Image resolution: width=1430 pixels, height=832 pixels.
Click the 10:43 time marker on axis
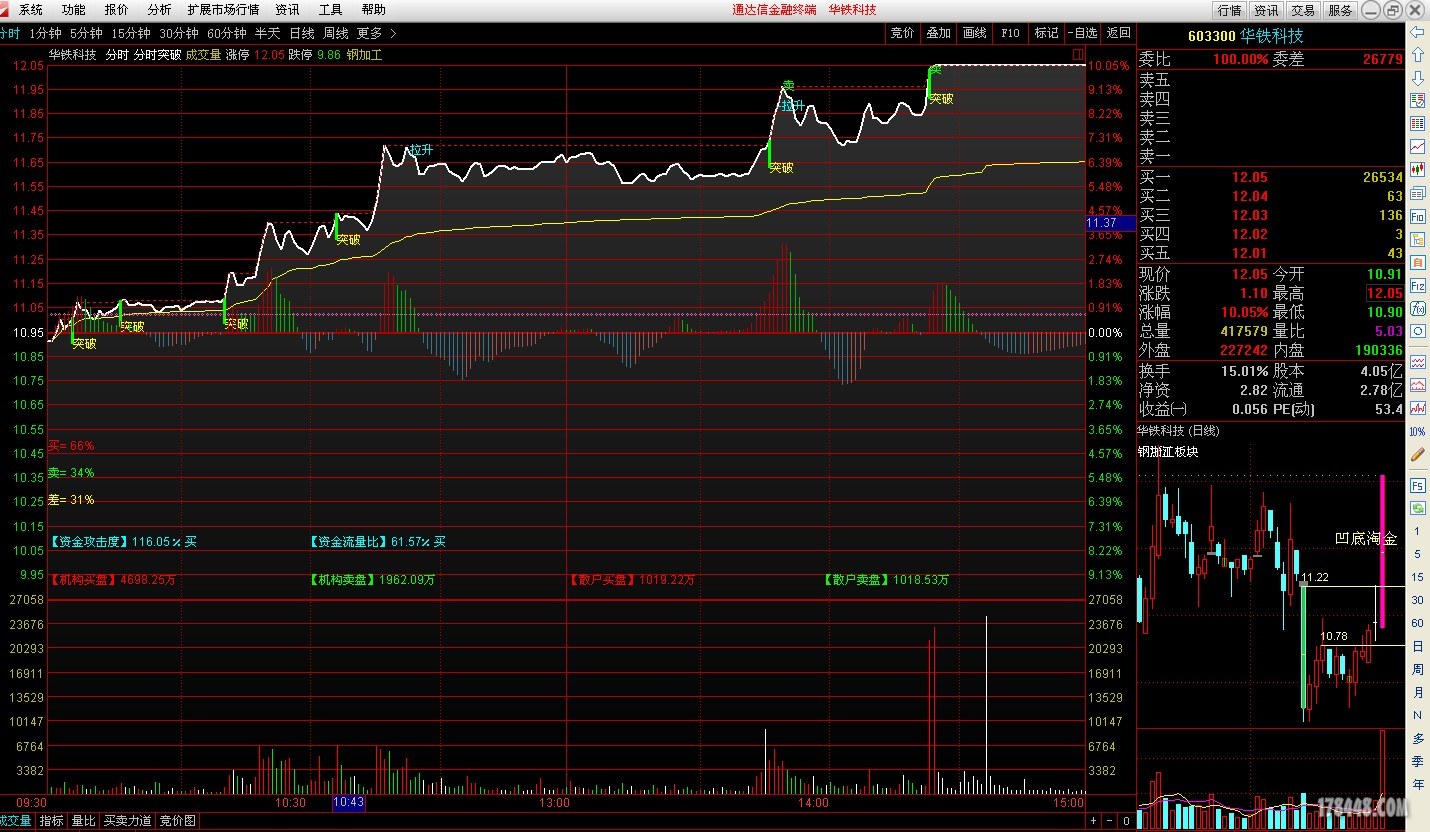tap(349, 802)
